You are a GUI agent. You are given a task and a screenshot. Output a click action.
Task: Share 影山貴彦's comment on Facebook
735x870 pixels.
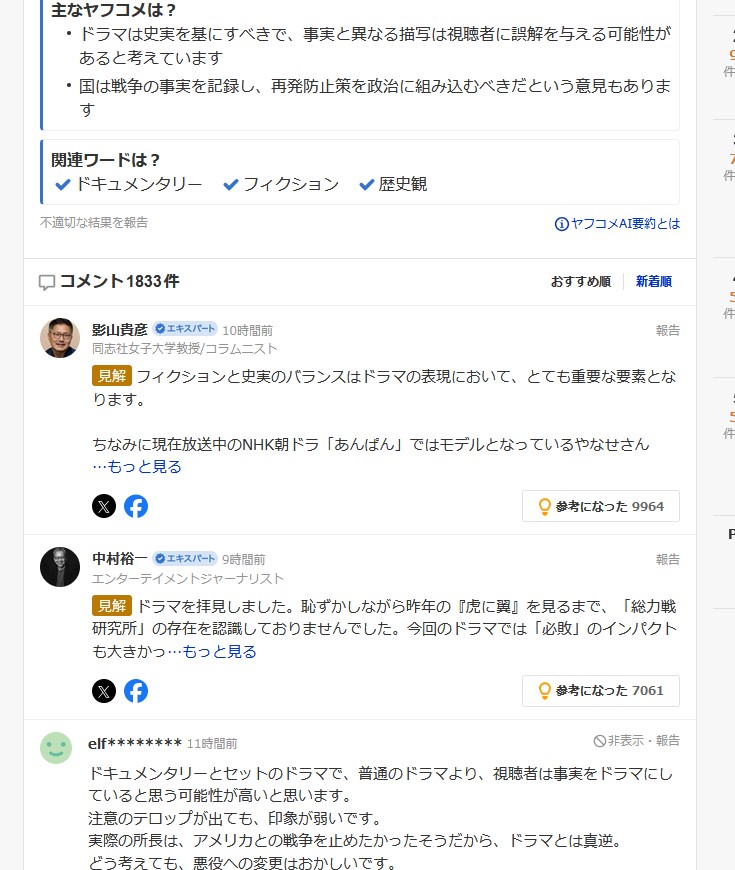pos(136,506)
